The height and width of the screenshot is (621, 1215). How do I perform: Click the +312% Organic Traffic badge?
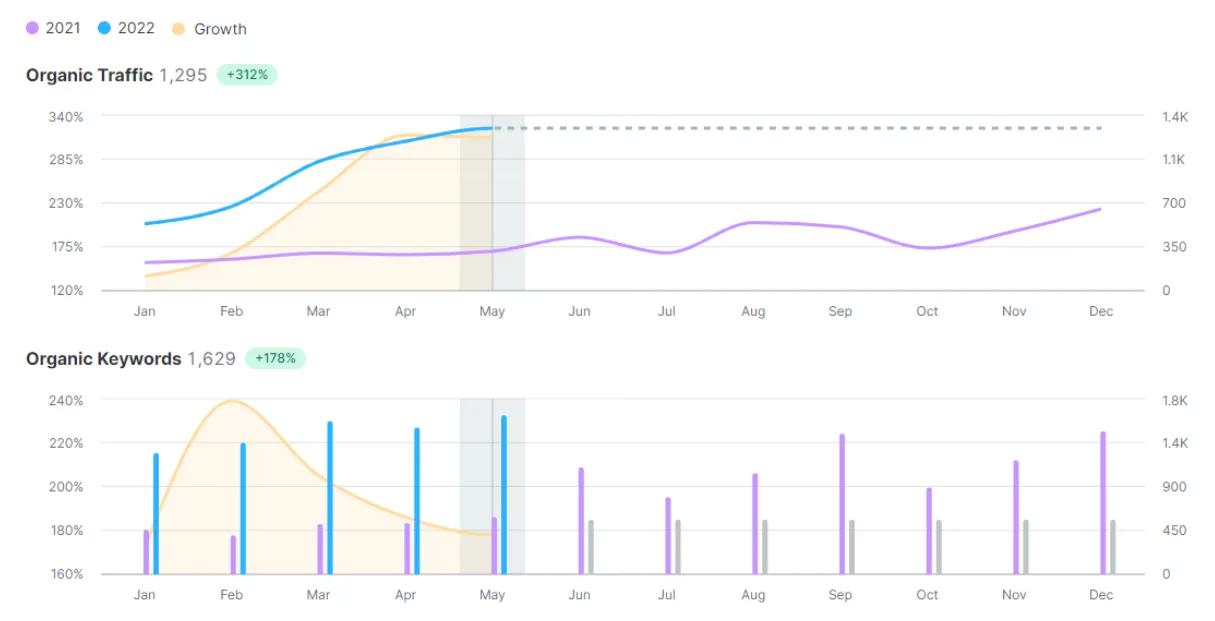click(x=246, y=75)
